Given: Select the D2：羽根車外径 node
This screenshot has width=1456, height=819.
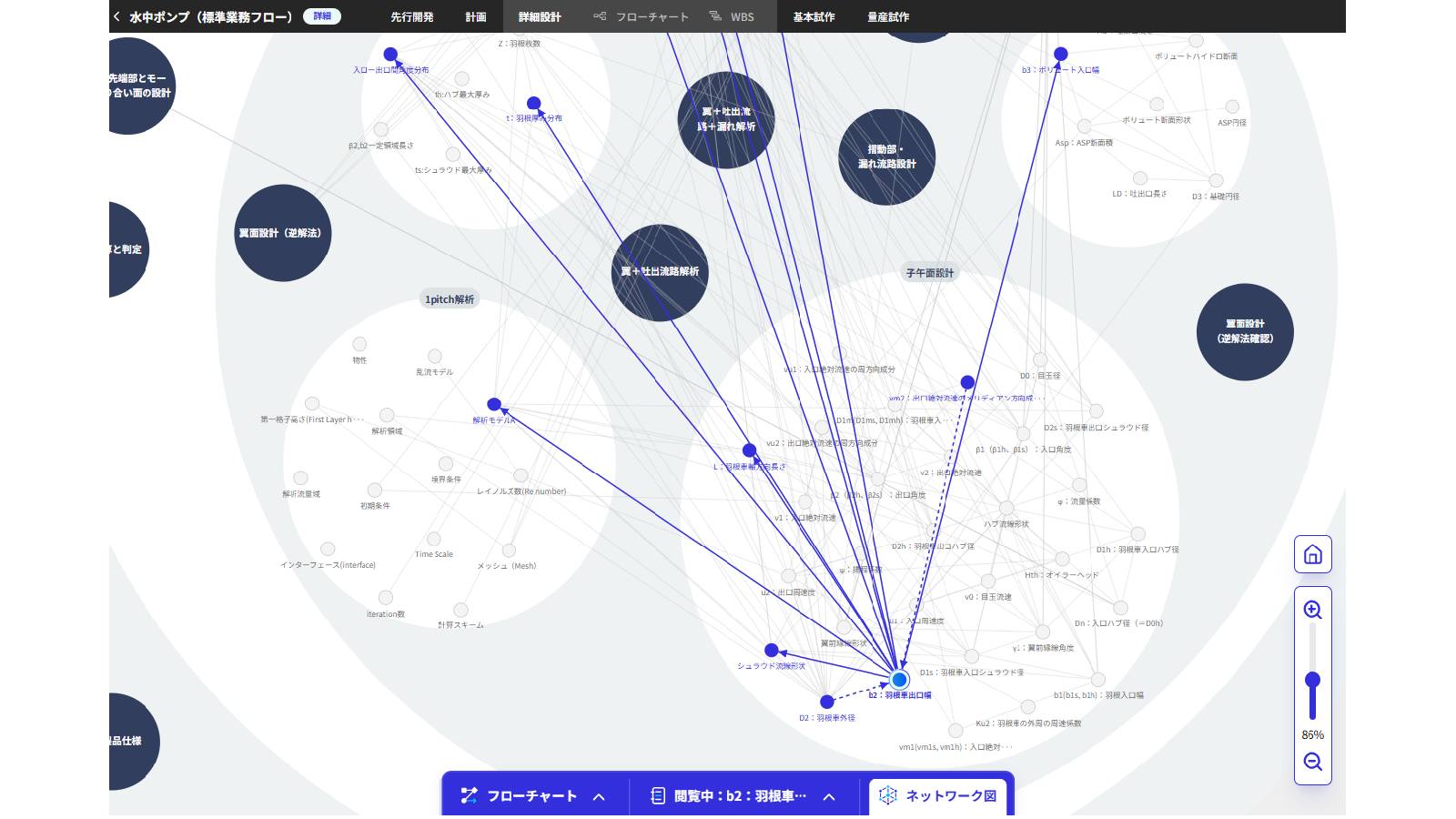Looking at the screenshot, I should tap(827, 702).
